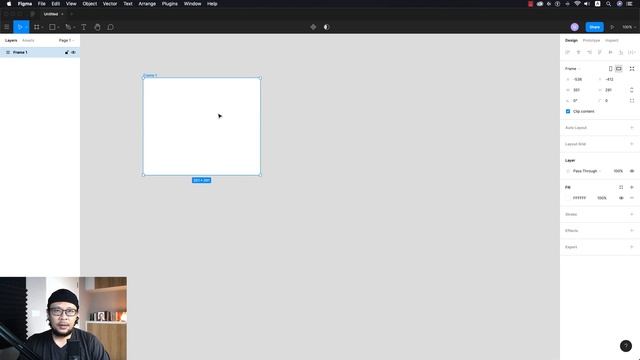The height and width of the screenshot is (360, 640).
Task: Open the Figma home icon in tab bar
Action: (x=33, y=14)
